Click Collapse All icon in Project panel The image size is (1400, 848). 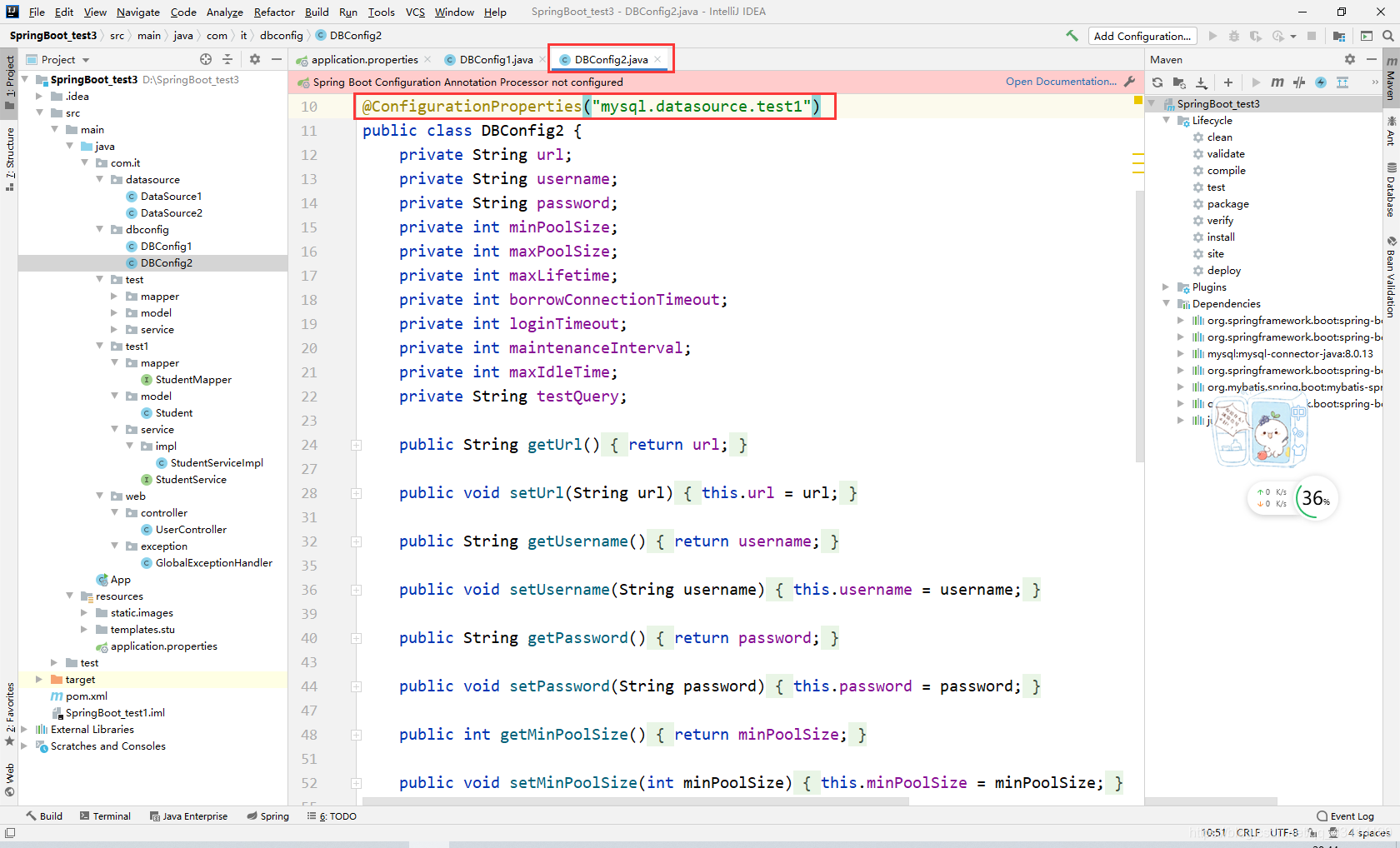click(227, 59)
